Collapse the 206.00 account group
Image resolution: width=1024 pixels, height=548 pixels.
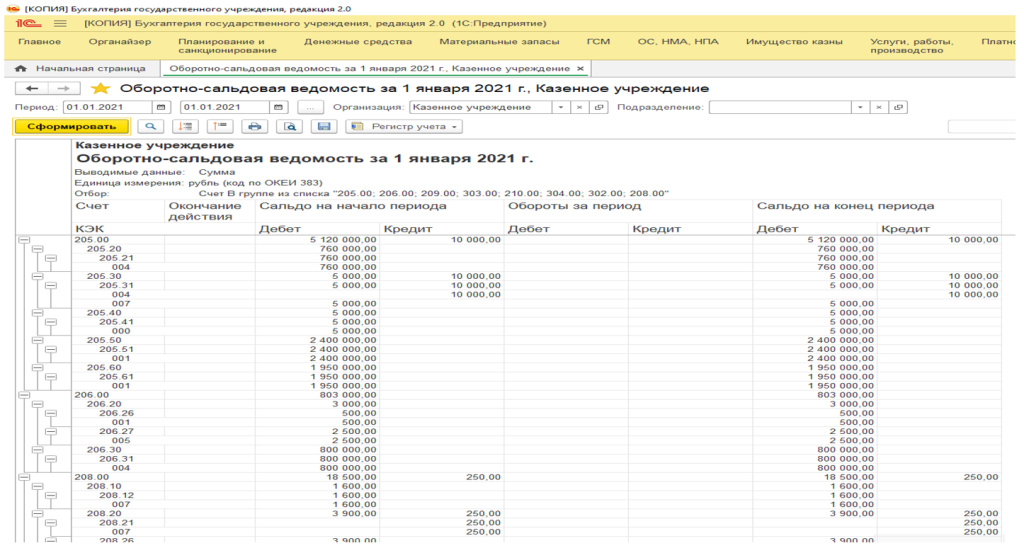tap(24, 395)
